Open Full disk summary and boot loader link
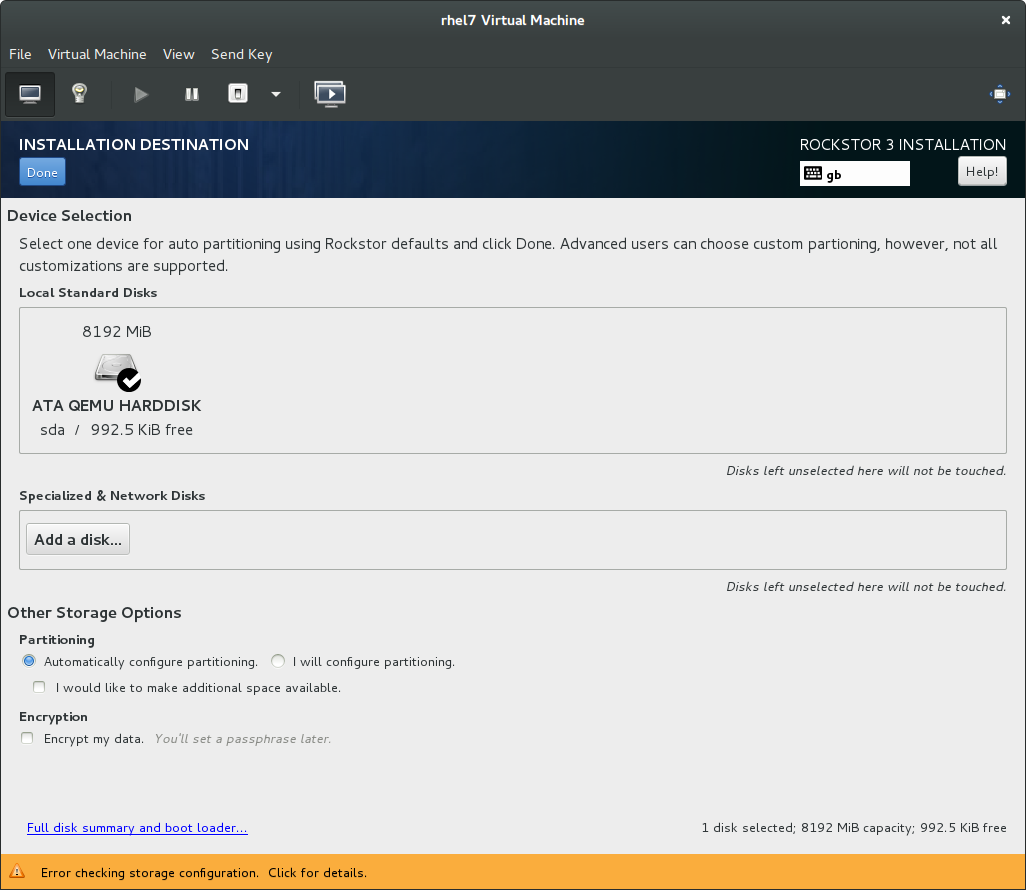1026x890 pixels. [137, 828]
